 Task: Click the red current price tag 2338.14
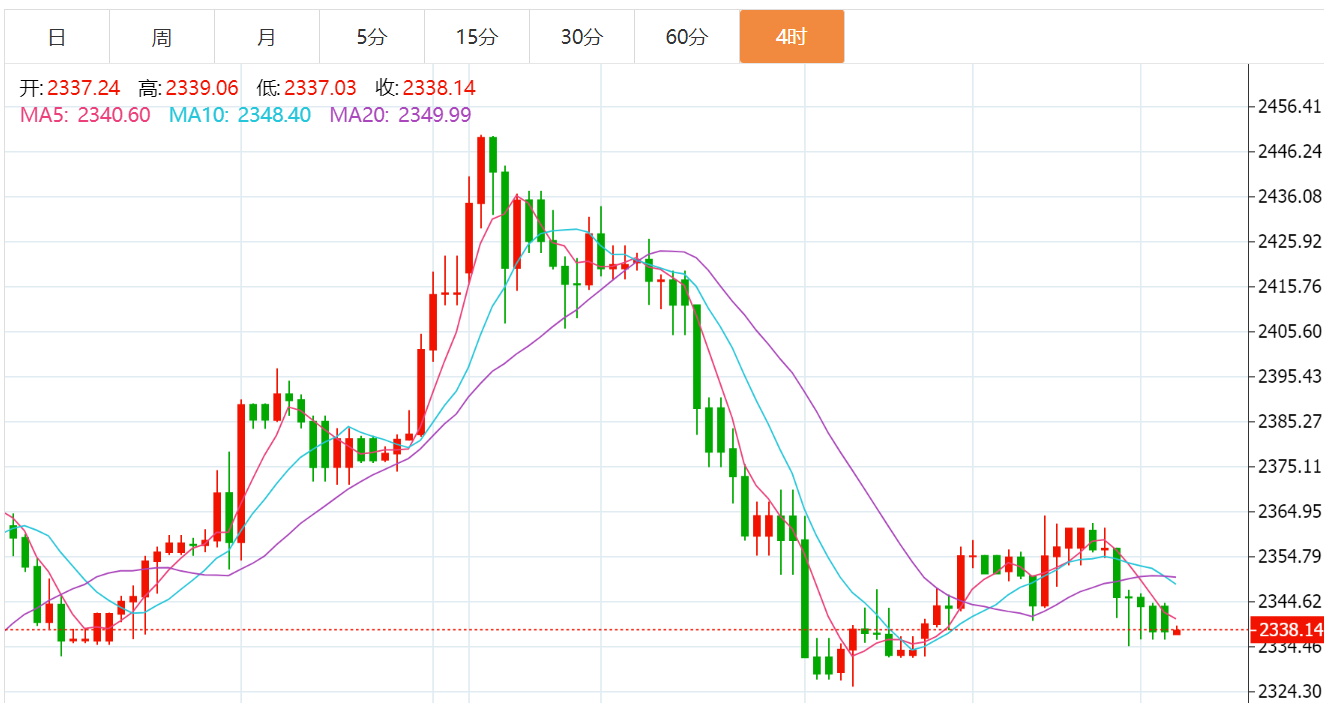(x=1288, y=630)
